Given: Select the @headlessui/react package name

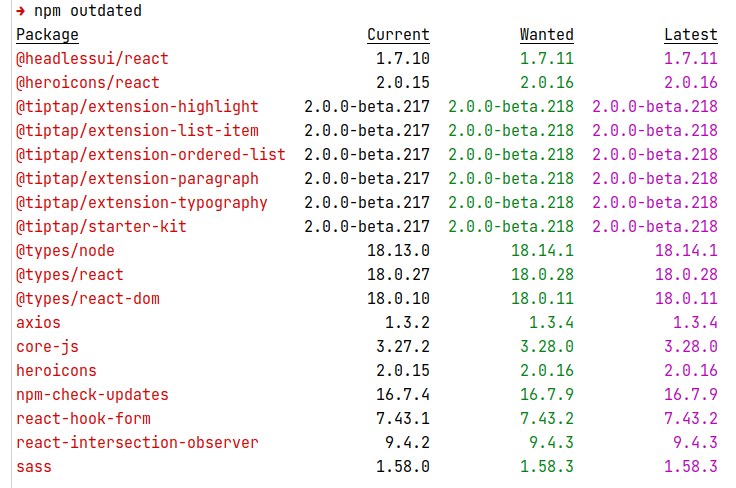Looking at the screenshot, I should tap(92, 59).
